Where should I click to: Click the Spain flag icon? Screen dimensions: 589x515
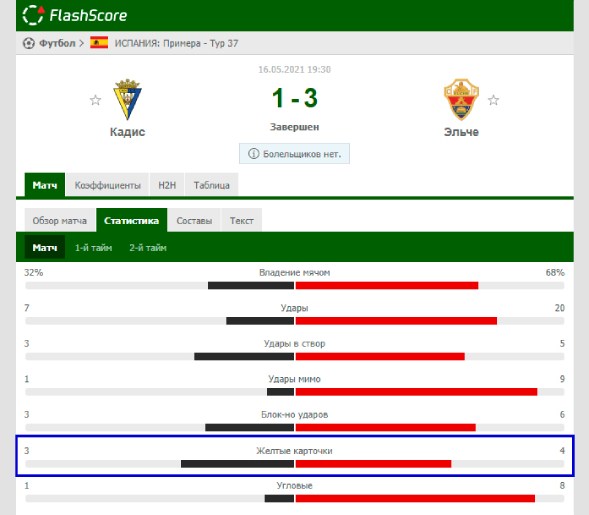point(99,42)
